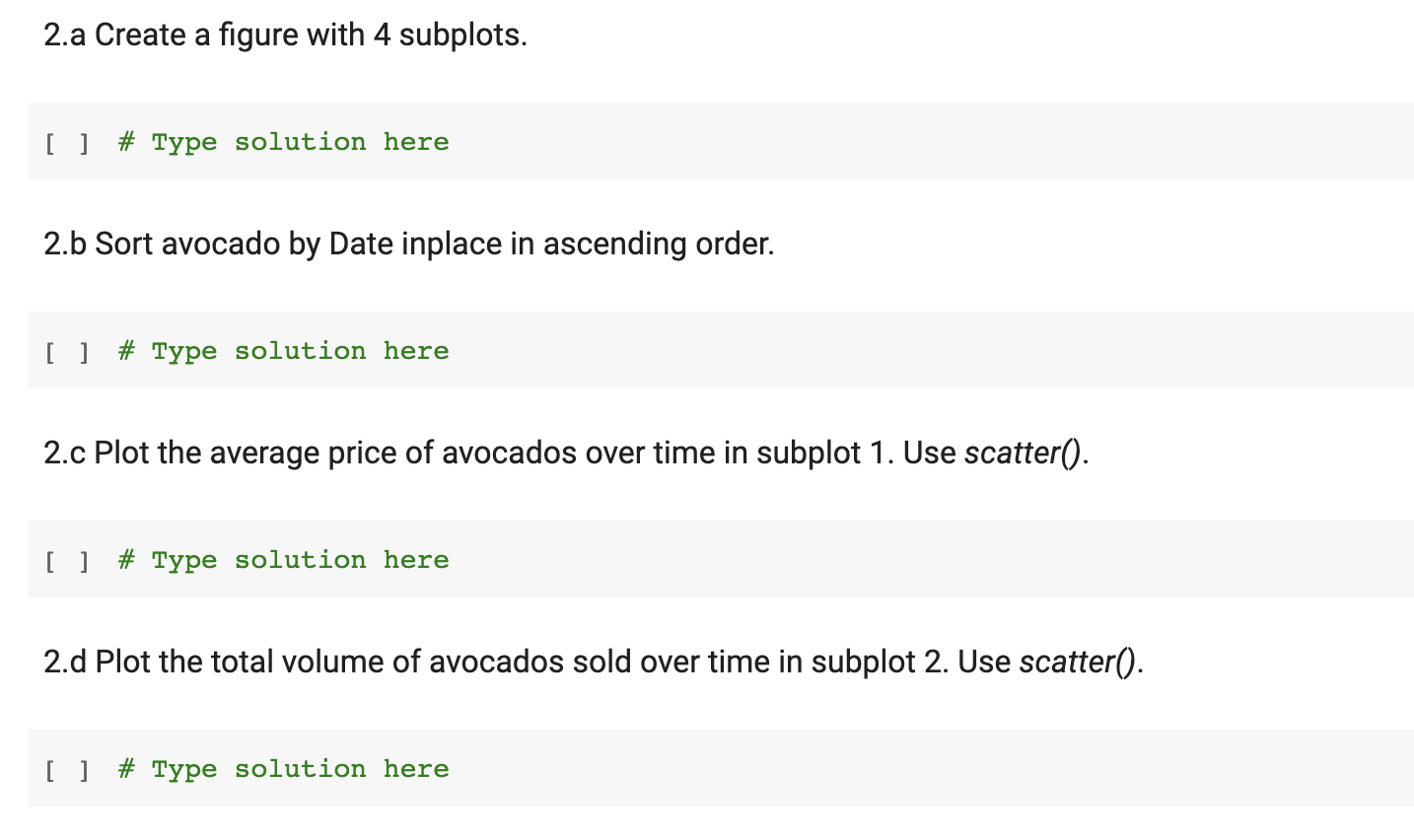Click '# Type' comment in third code cell
This screenshot has height=840, width=1414.
click(168, 561)
